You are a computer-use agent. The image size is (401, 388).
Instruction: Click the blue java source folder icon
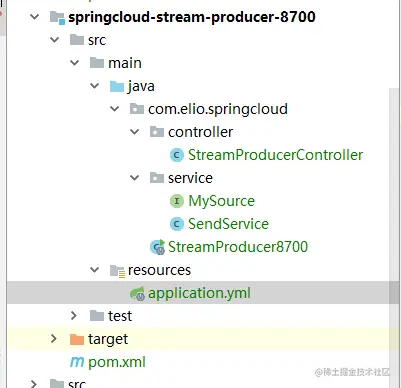117,86
